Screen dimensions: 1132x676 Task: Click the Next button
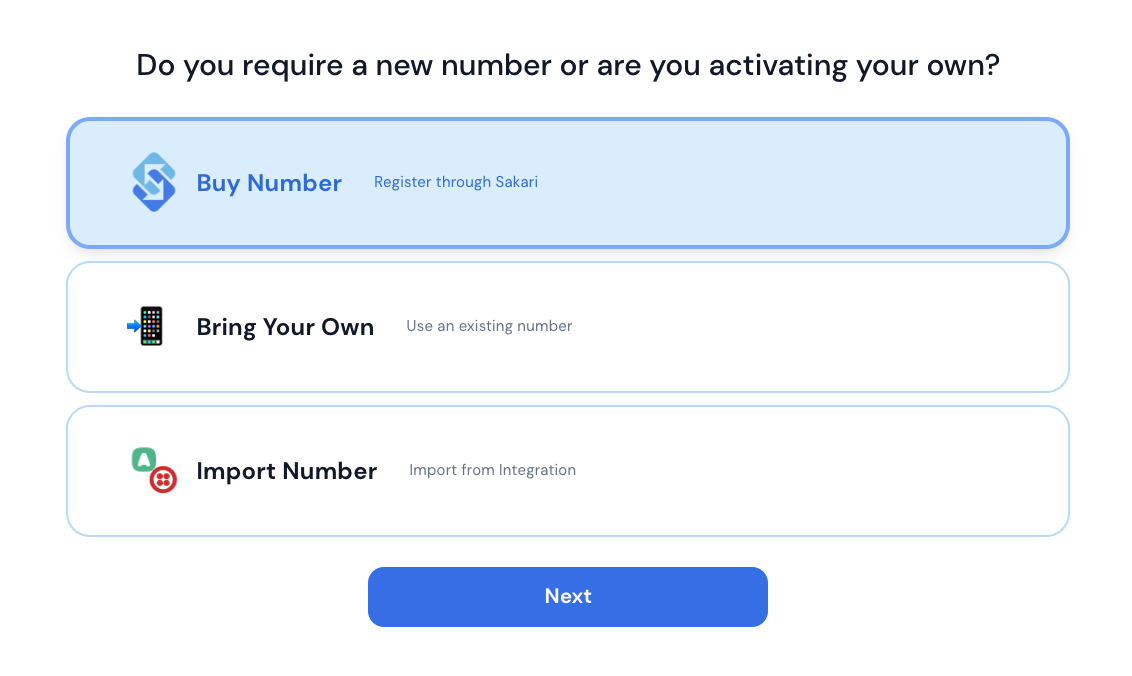[567, 597]
